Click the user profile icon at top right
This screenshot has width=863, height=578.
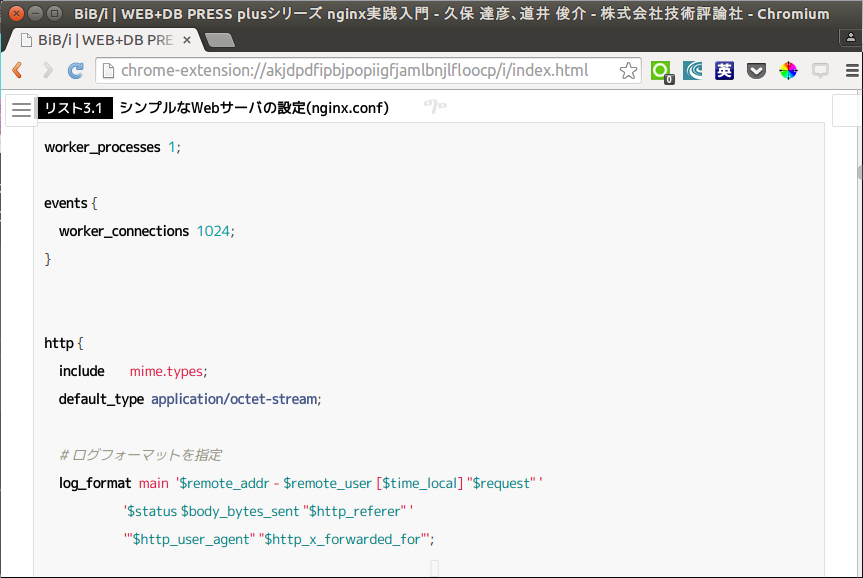click(x=850, y=37)
